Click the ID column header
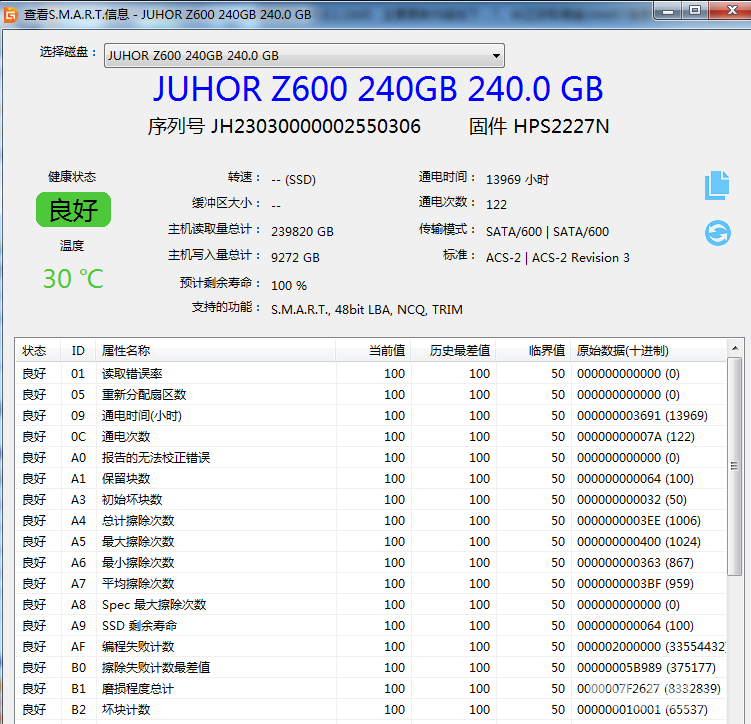Viewport: 751px width, 724px height. (78, 351)
